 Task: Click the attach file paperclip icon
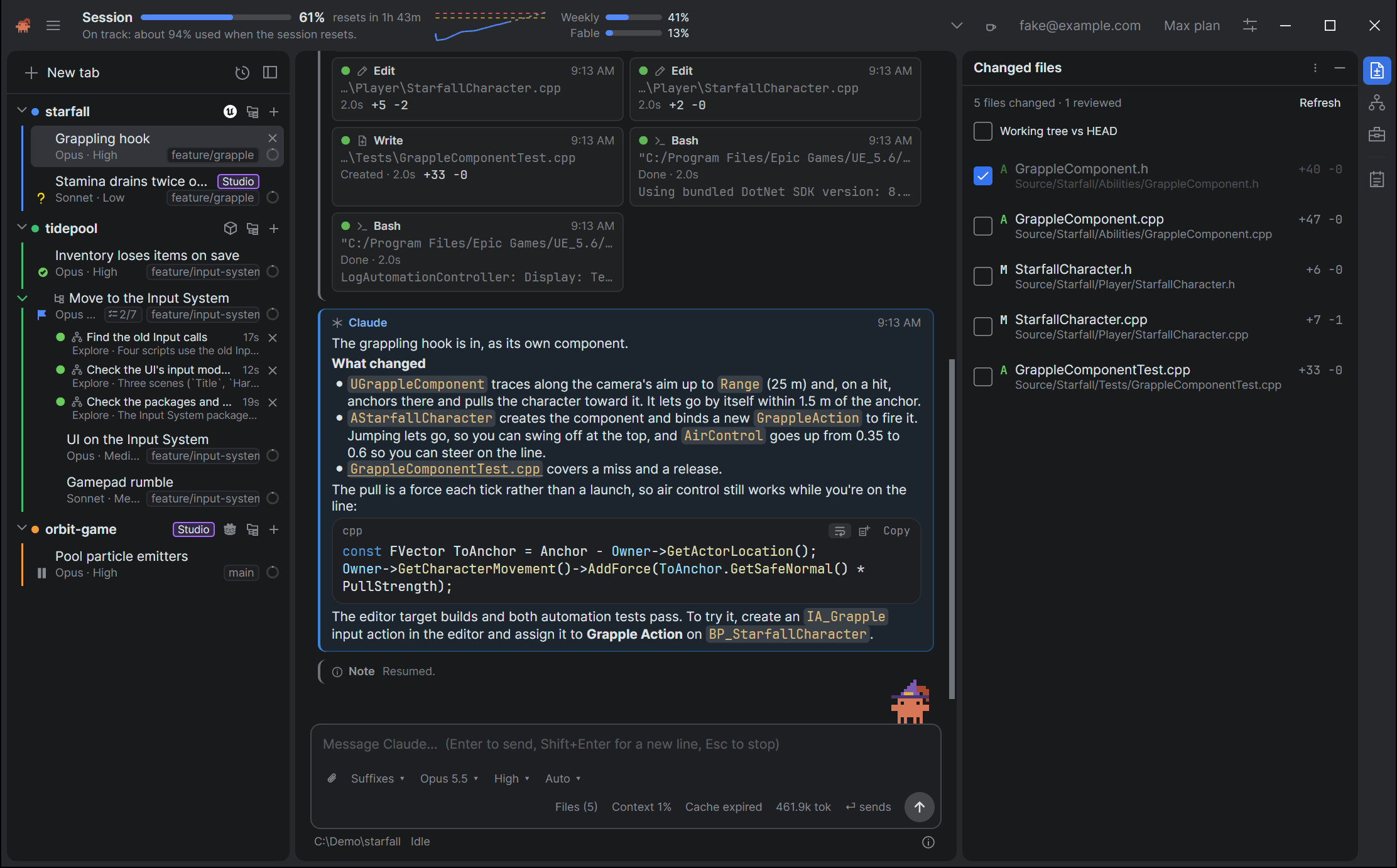pyautogui.click(x=332, y=778)
